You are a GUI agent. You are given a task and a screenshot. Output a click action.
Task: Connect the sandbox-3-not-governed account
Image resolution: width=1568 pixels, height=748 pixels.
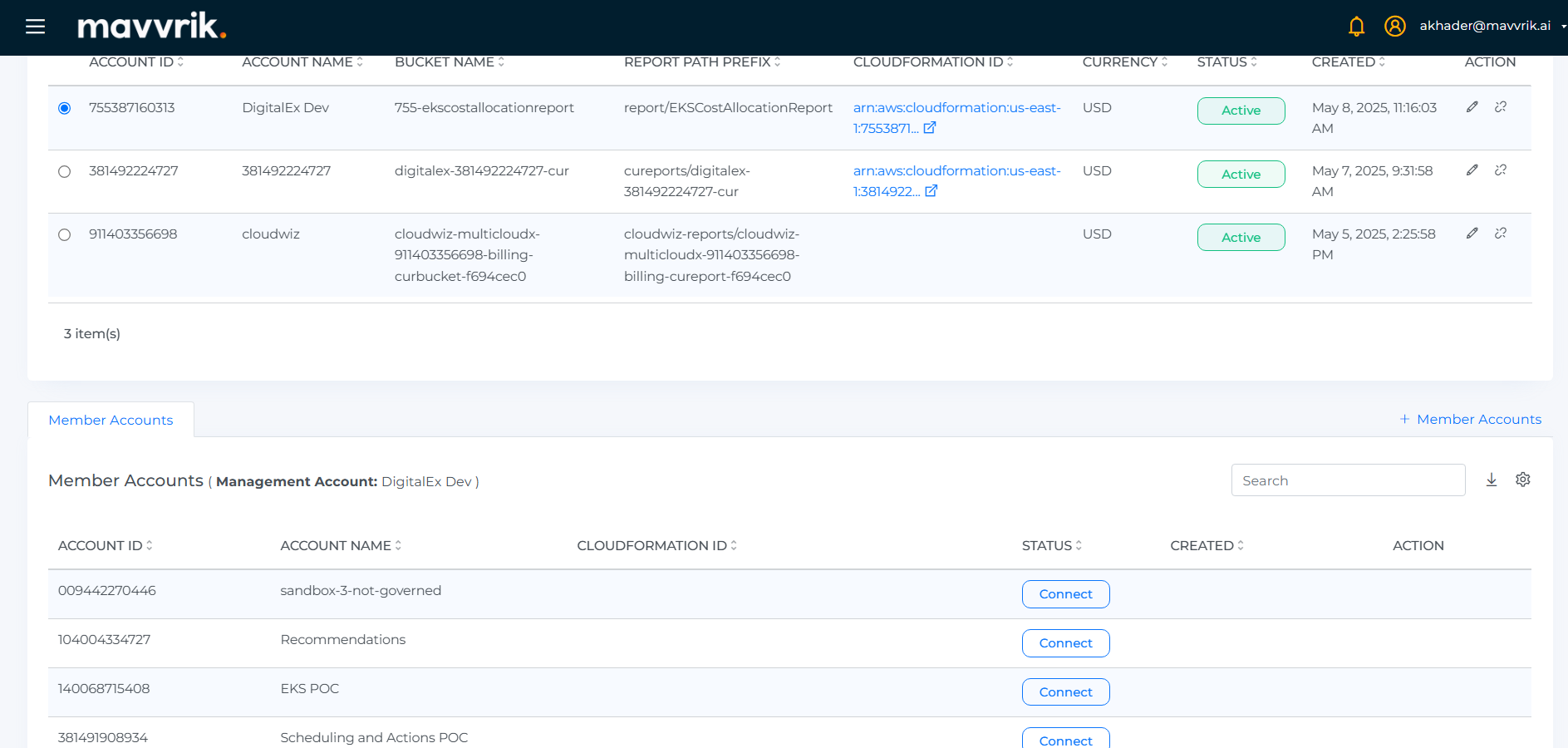(1065, 594)
